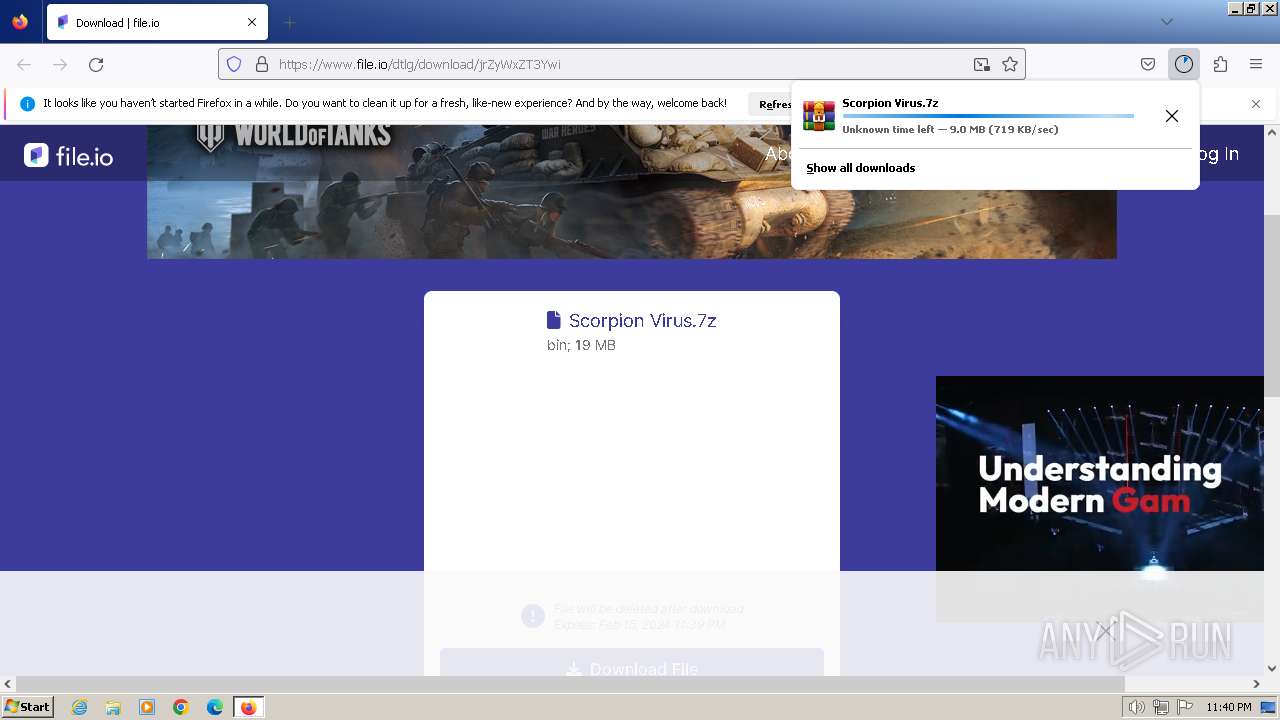Click the 11:40 PM system clock
Viewport: 1280px width, 720px height.
pos(1229,707)
